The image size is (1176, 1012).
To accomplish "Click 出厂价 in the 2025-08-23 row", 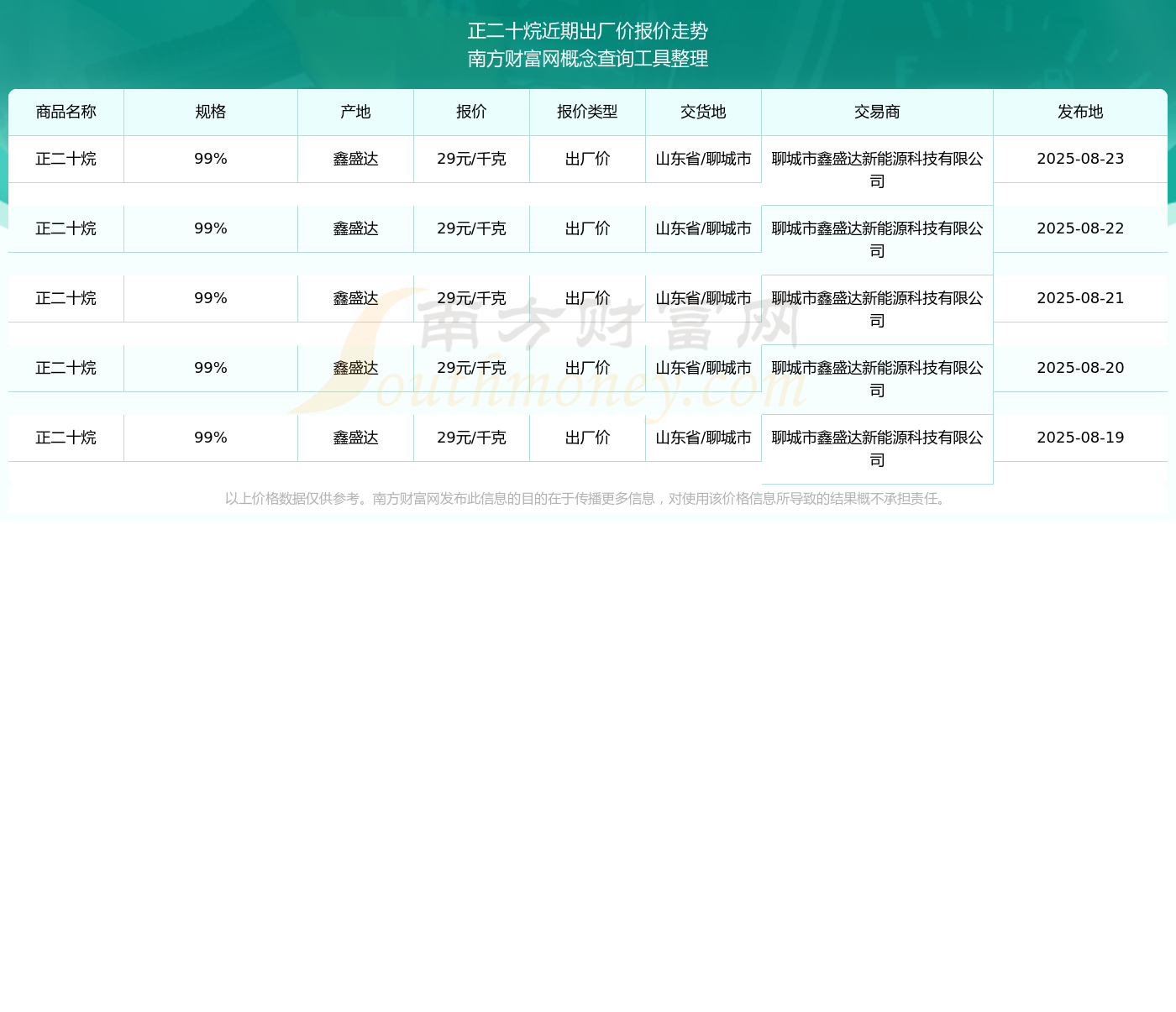I will pos(587,159).
